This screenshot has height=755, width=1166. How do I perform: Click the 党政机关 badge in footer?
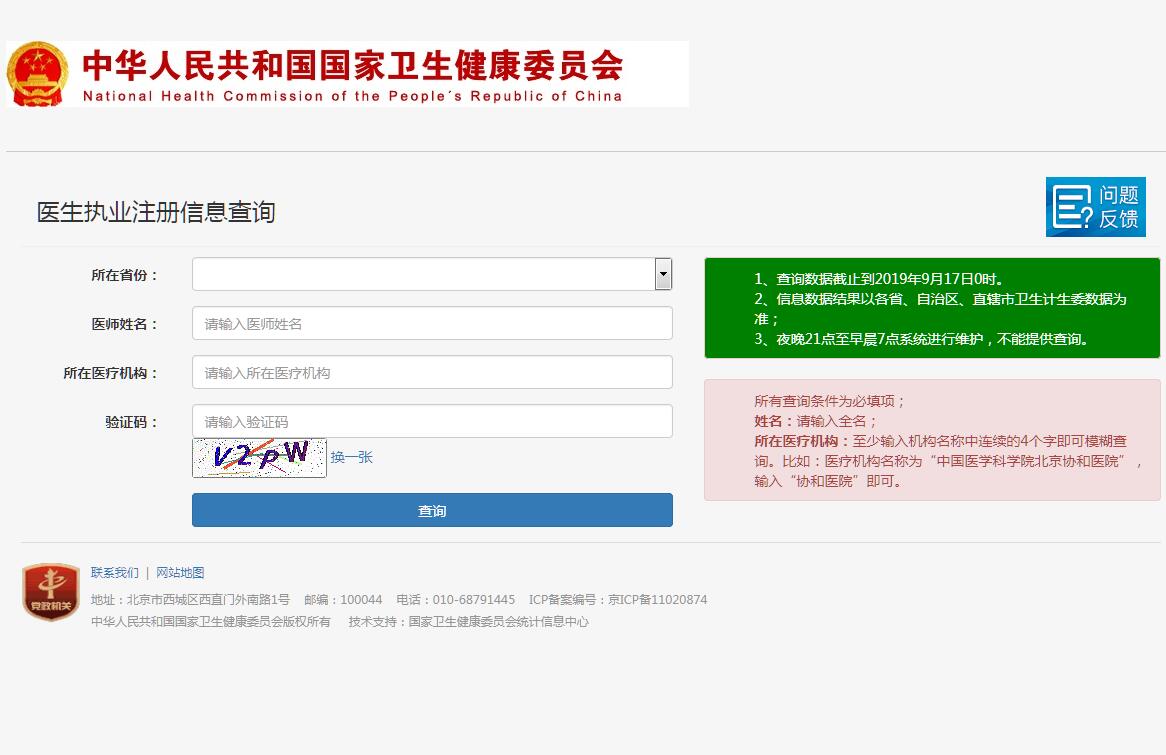coord(50,591)
